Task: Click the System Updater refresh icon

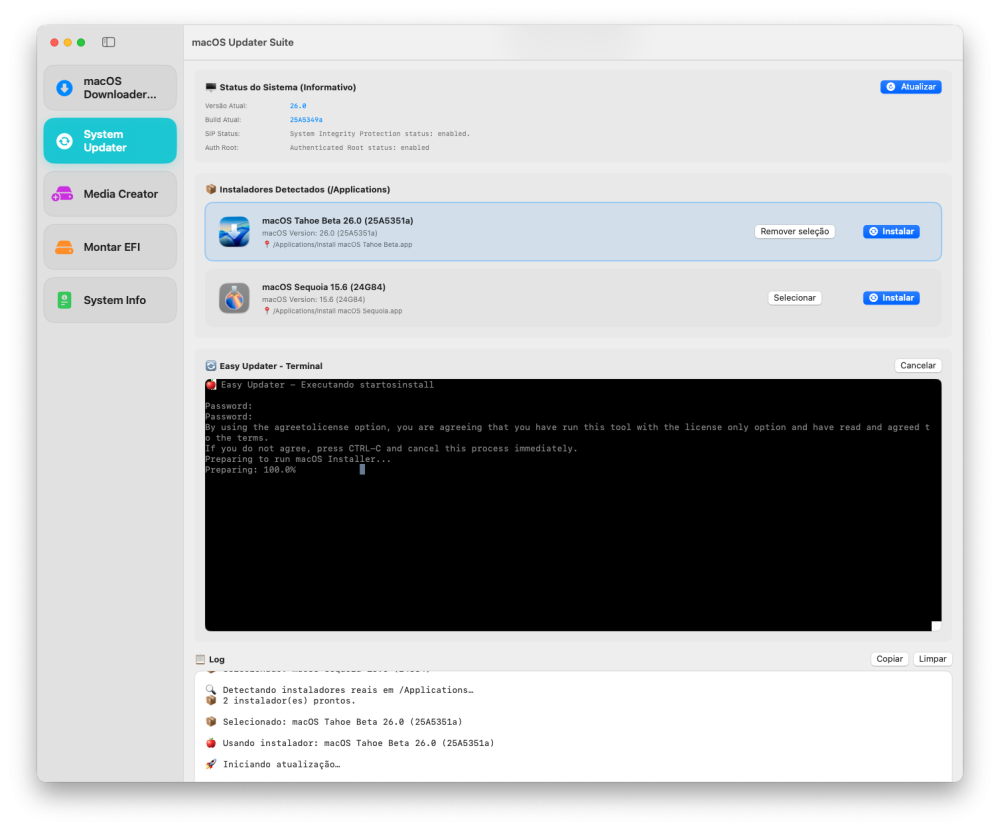Action: coord(64,141)
